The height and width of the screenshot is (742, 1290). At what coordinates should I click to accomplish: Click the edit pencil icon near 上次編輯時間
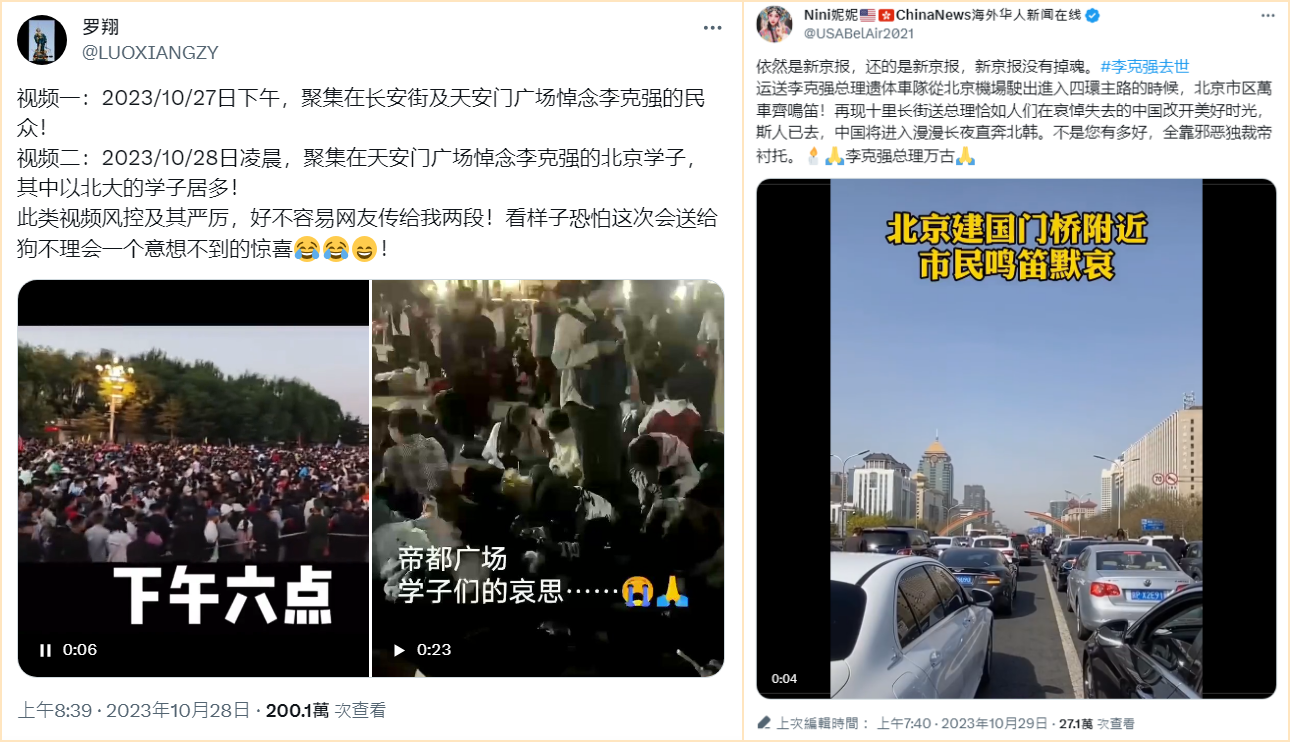pyautogui.click(x=764, y=723)
